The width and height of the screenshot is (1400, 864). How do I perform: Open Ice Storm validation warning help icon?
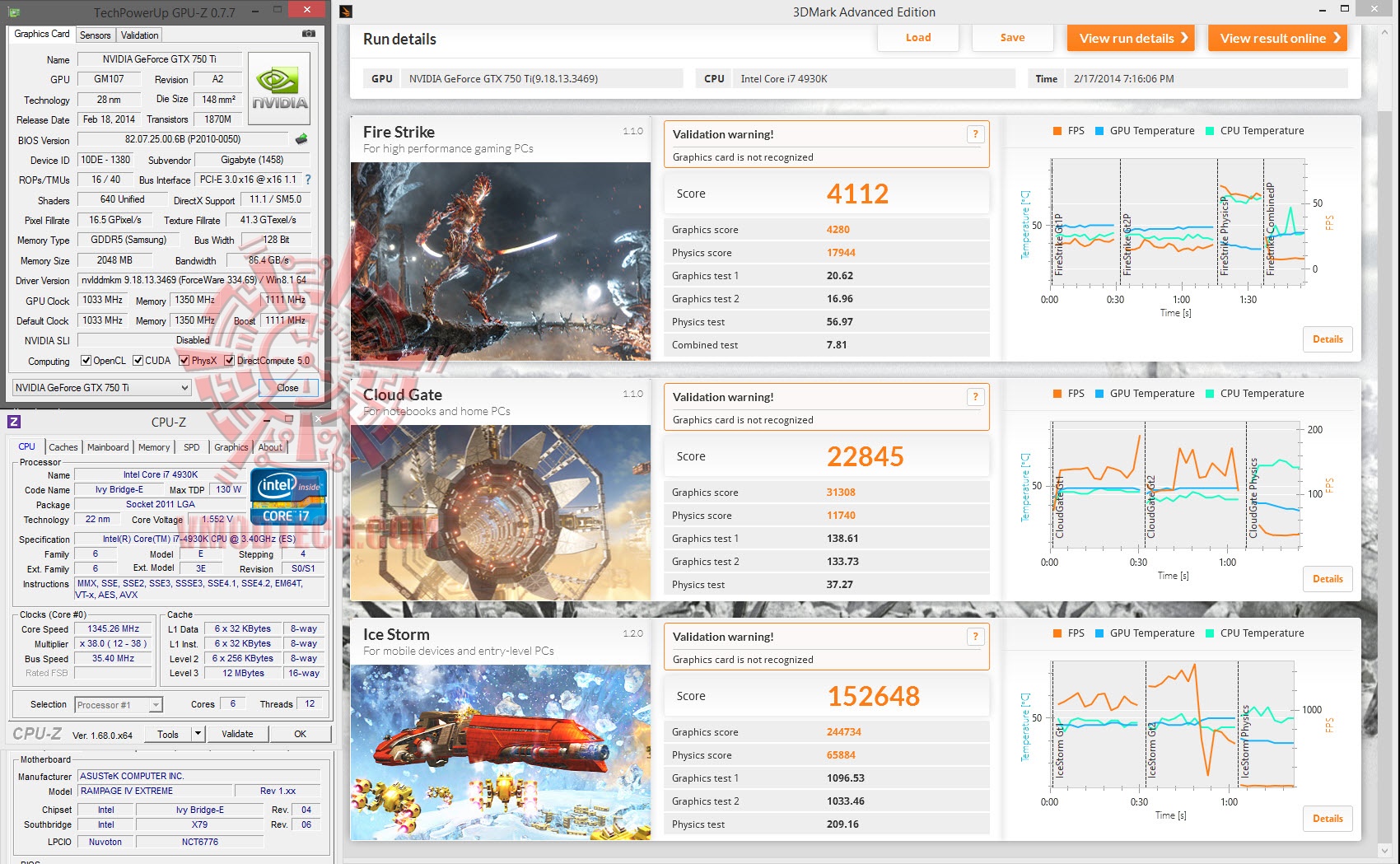tap(975, 637)
